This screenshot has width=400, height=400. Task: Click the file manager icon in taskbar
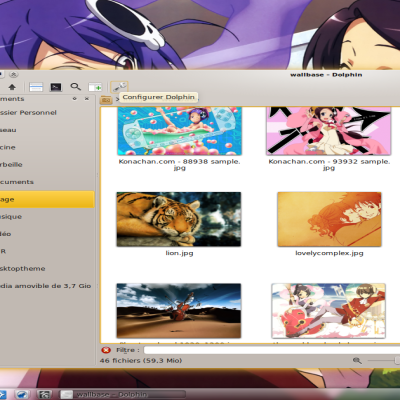point(44,395)
